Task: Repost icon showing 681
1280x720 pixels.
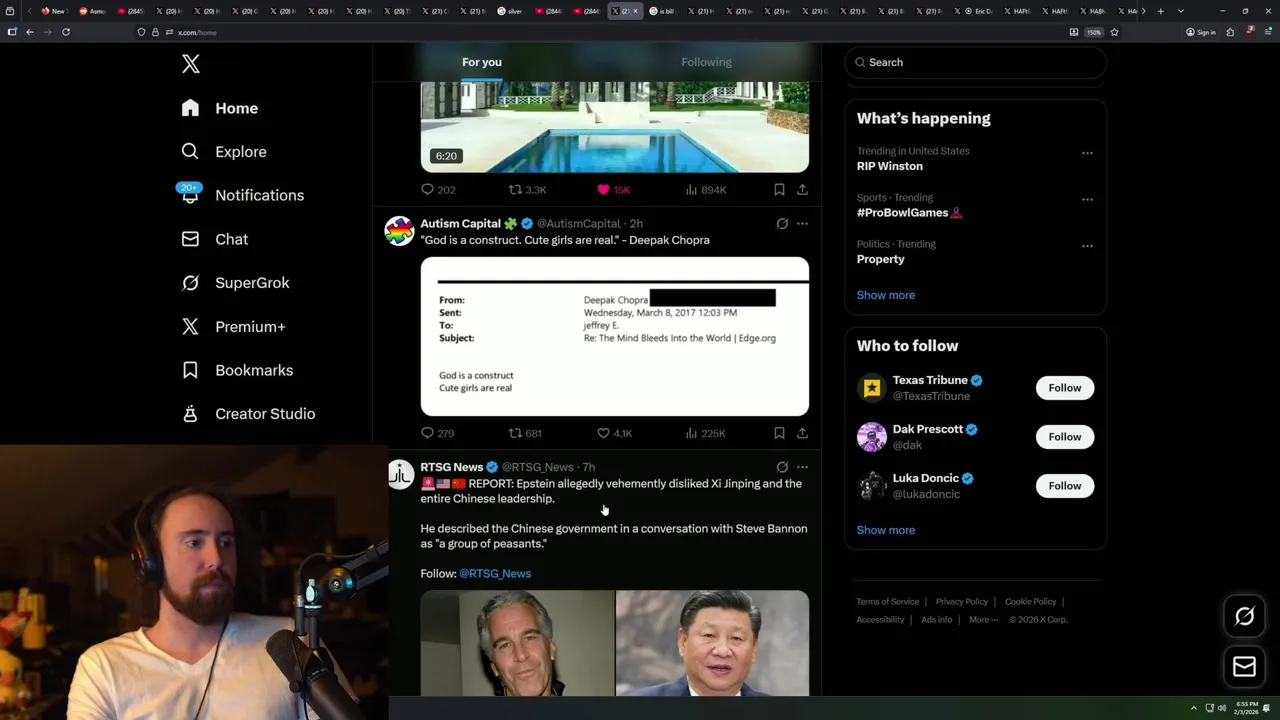Action: point(515,433)
